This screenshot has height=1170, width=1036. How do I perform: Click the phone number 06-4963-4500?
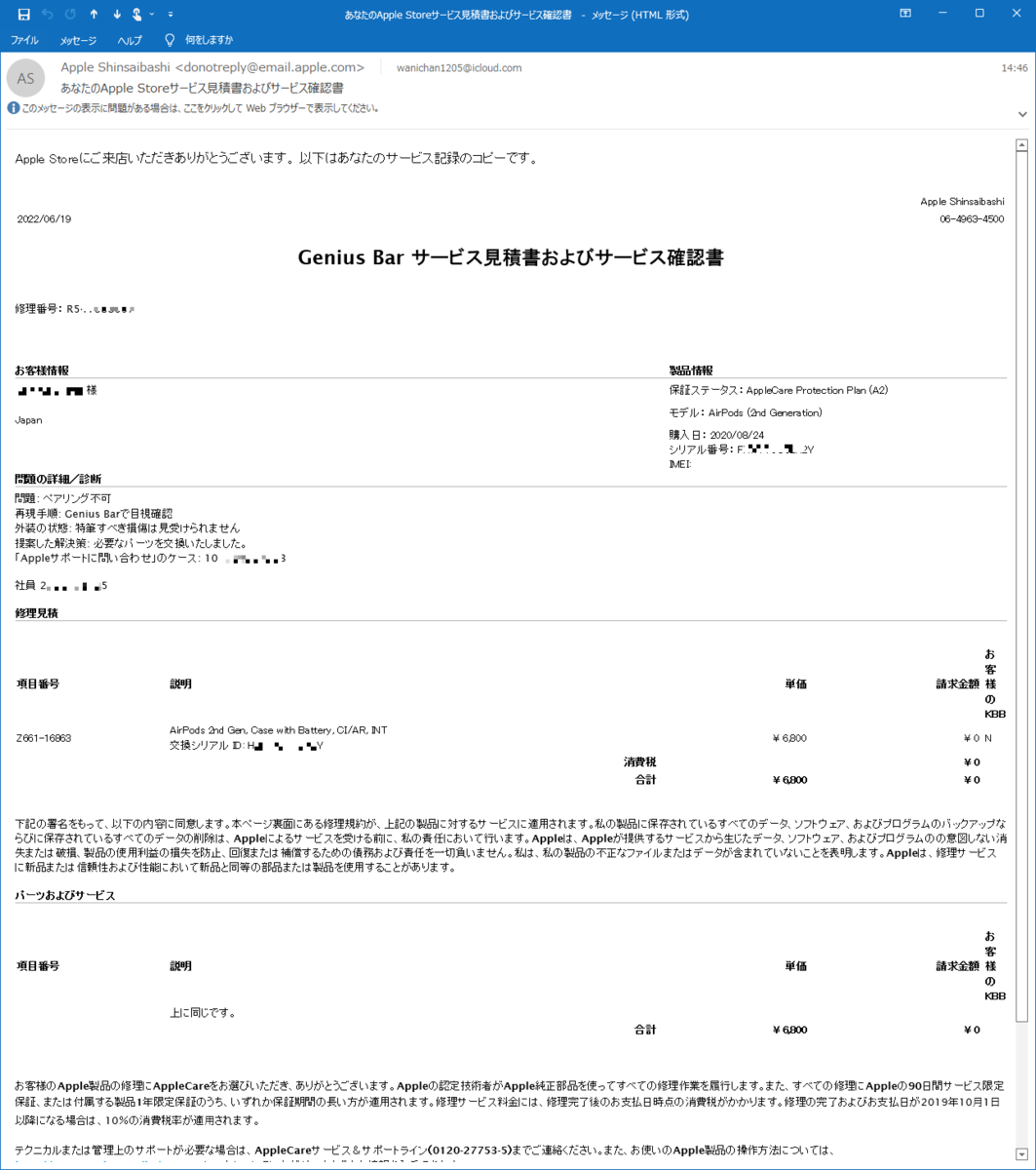[x=972, y=219]
